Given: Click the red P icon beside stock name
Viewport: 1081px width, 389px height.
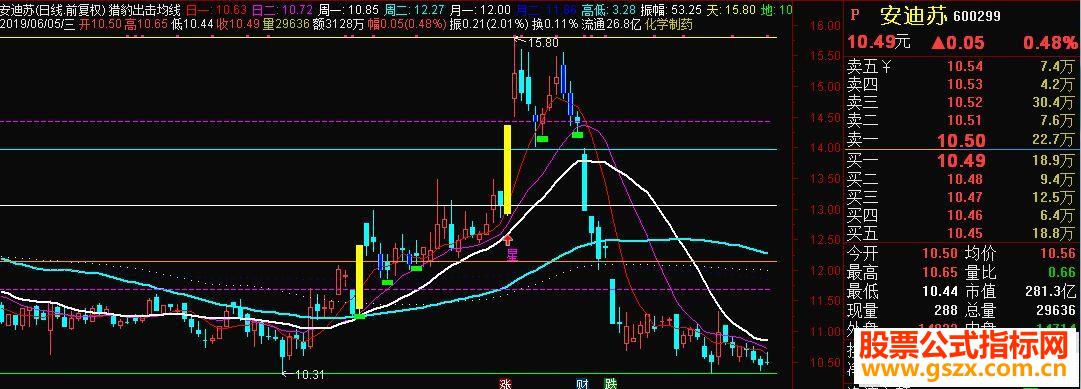Looking at the screenshot, I should point(856,15).
